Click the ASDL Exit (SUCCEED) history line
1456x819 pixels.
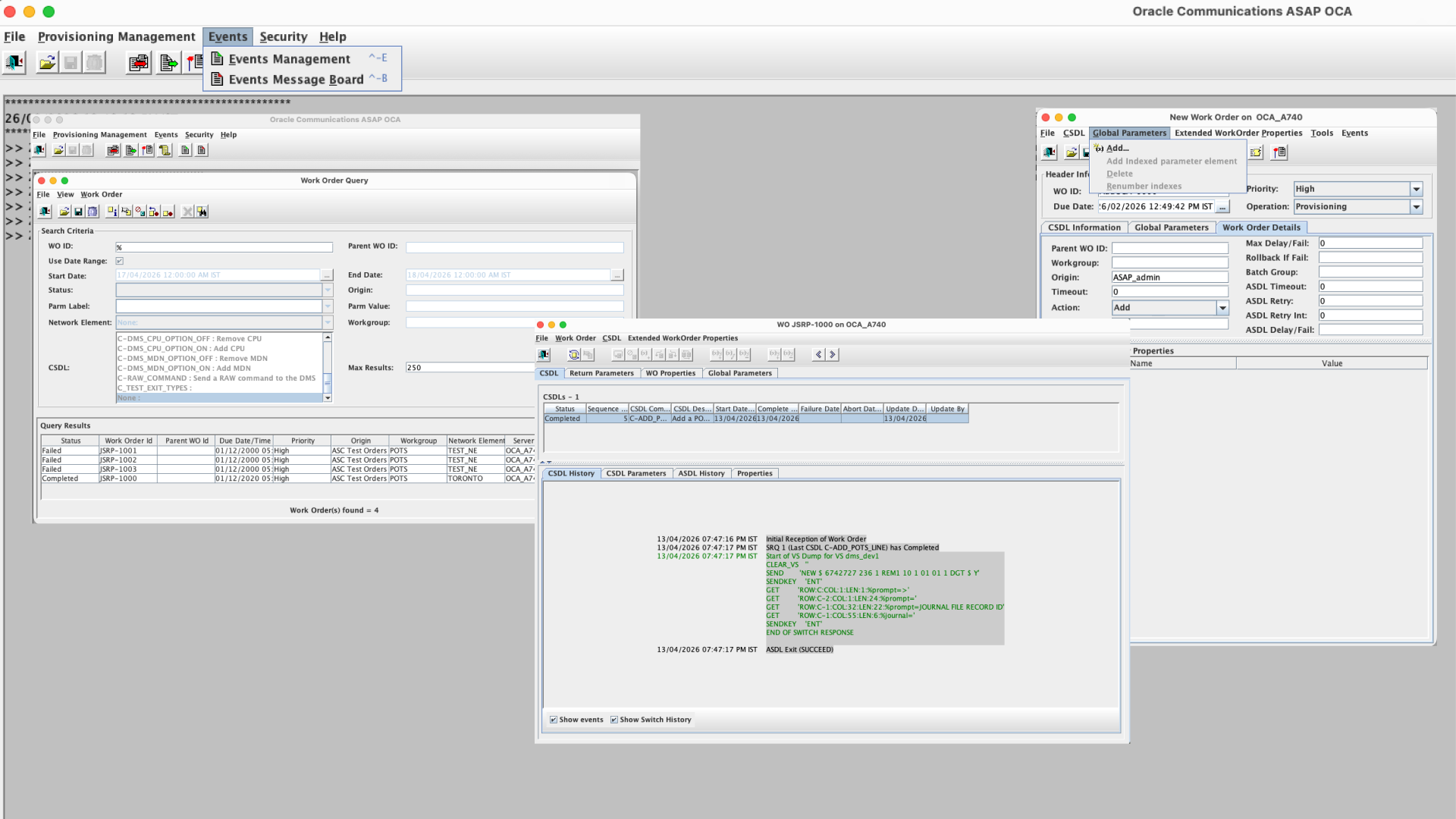coord(799,650)
